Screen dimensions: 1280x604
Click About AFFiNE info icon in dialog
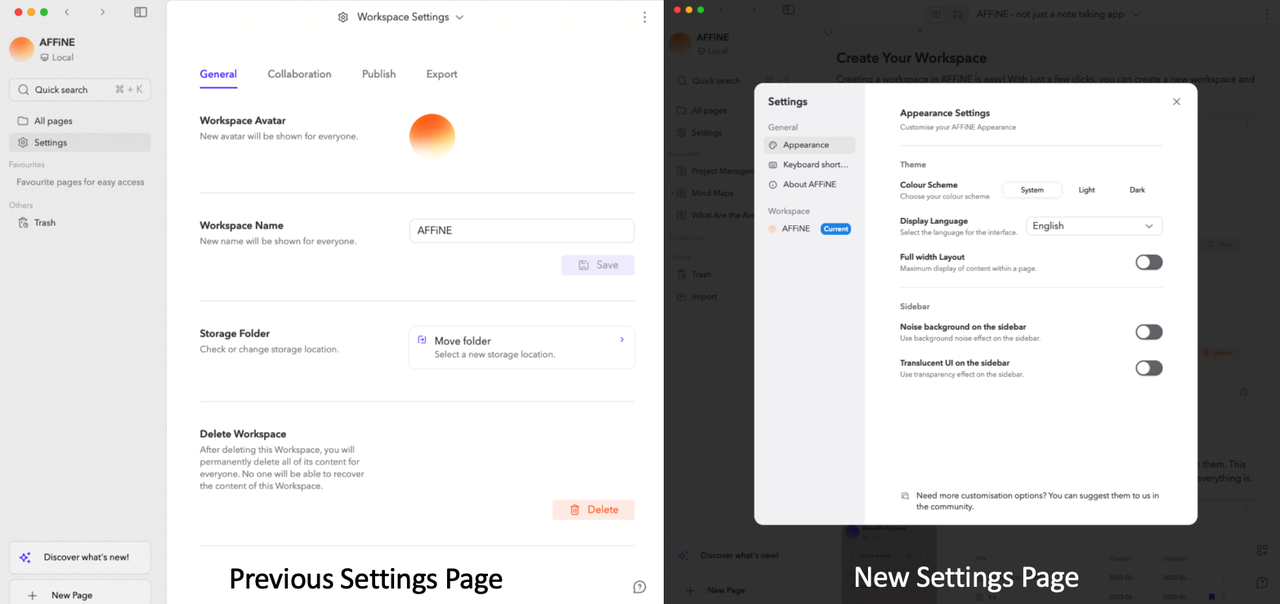click(x=773, y=185)
